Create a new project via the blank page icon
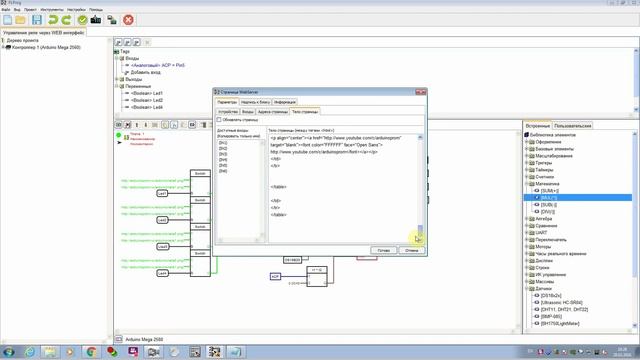 click(x=7, y=20)
